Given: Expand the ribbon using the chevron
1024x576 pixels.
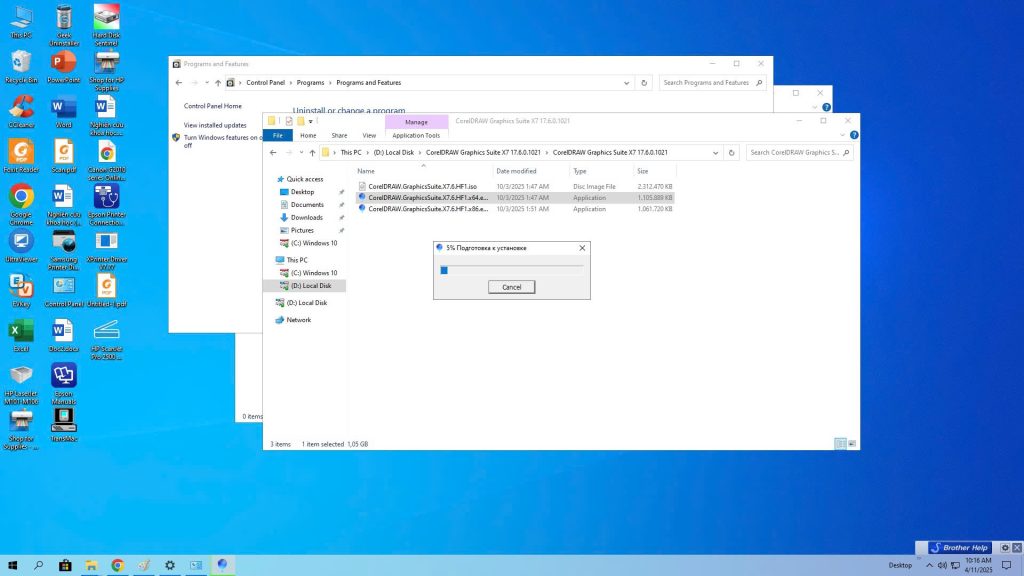Looking at the screenshot, I should (x=840, y=135).
